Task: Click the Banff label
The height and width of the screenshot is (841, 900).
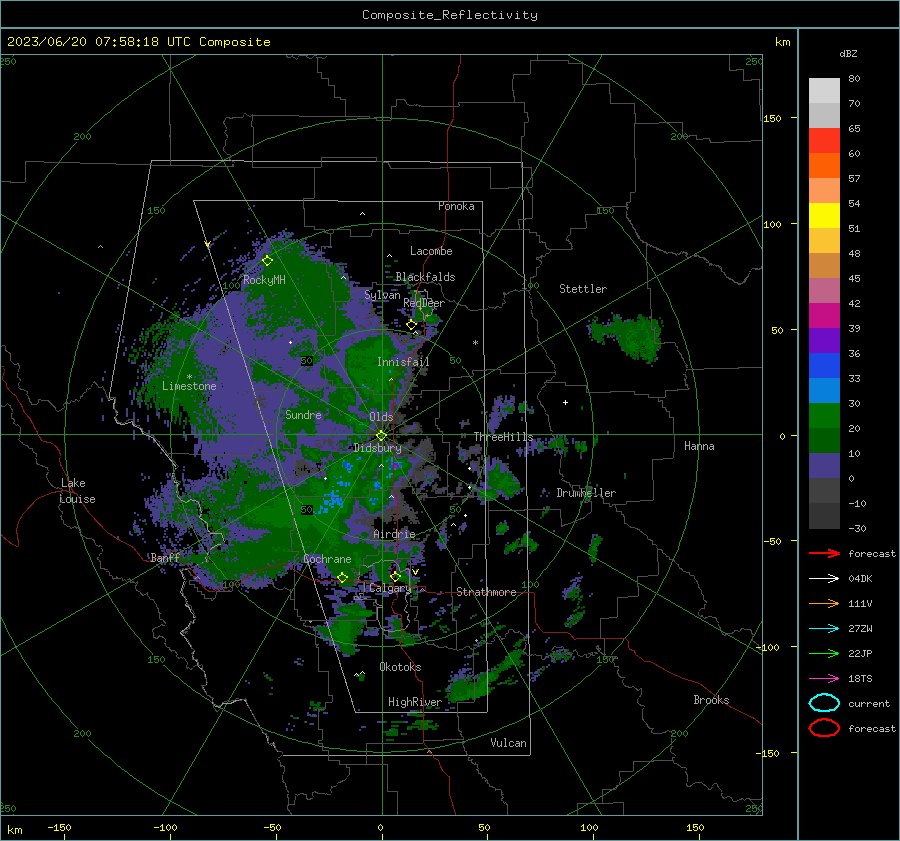Action: tap(165, 557)
